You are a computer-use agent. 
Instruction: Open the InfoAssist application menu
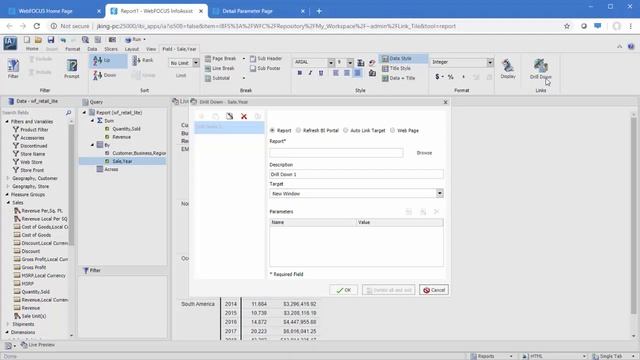[x=10, y=42]
